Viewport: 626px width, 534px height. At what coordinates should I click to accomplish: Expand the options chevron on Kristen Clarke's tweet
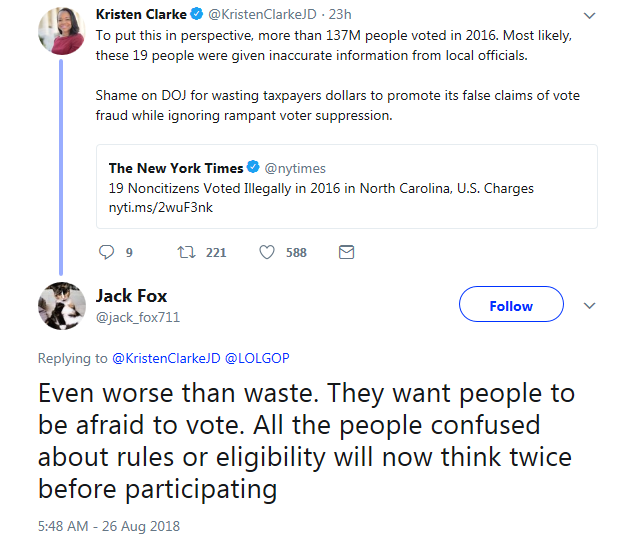[589, 16]
